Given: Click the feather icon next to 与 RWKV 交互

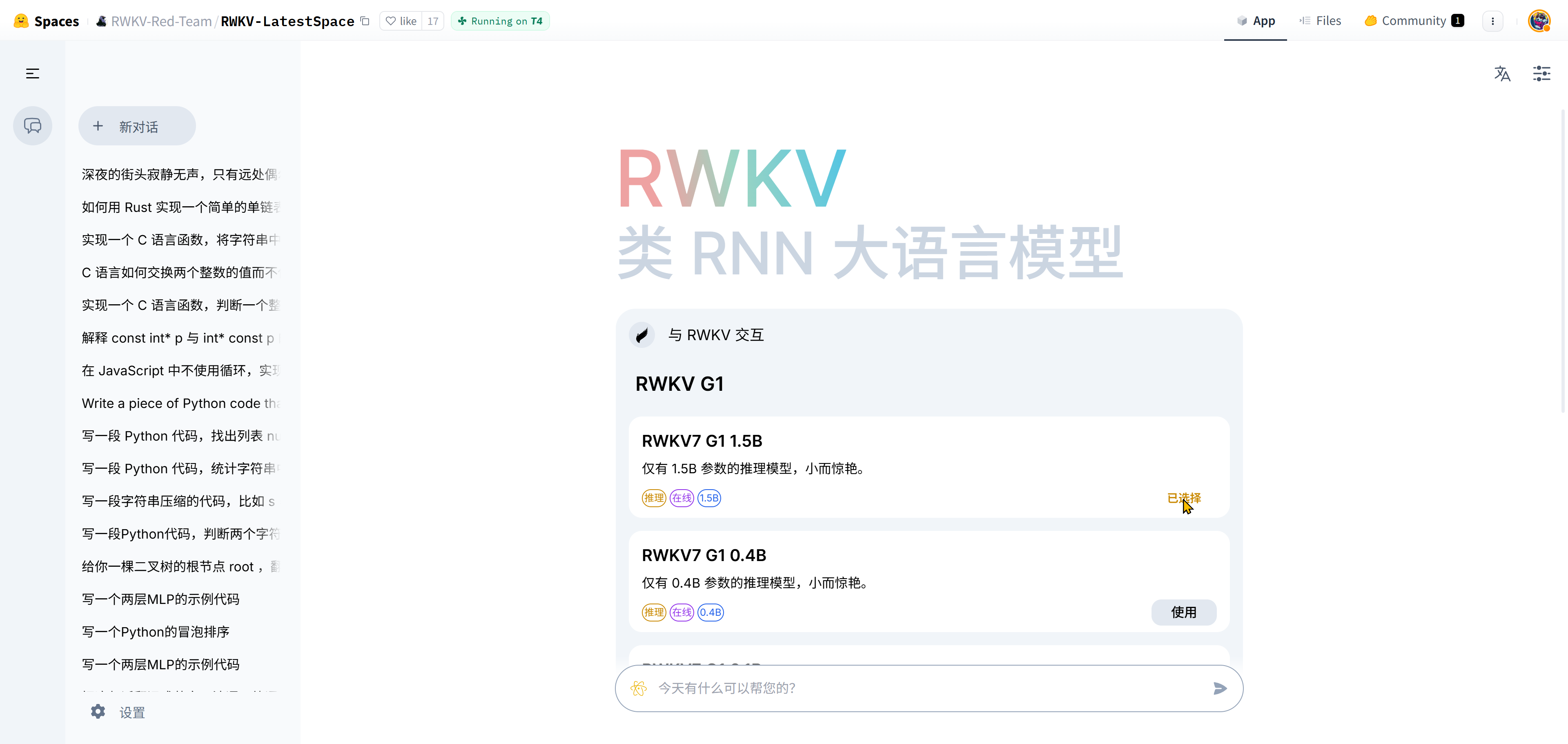Looking at the screenshot, I should tap(641, 335).
